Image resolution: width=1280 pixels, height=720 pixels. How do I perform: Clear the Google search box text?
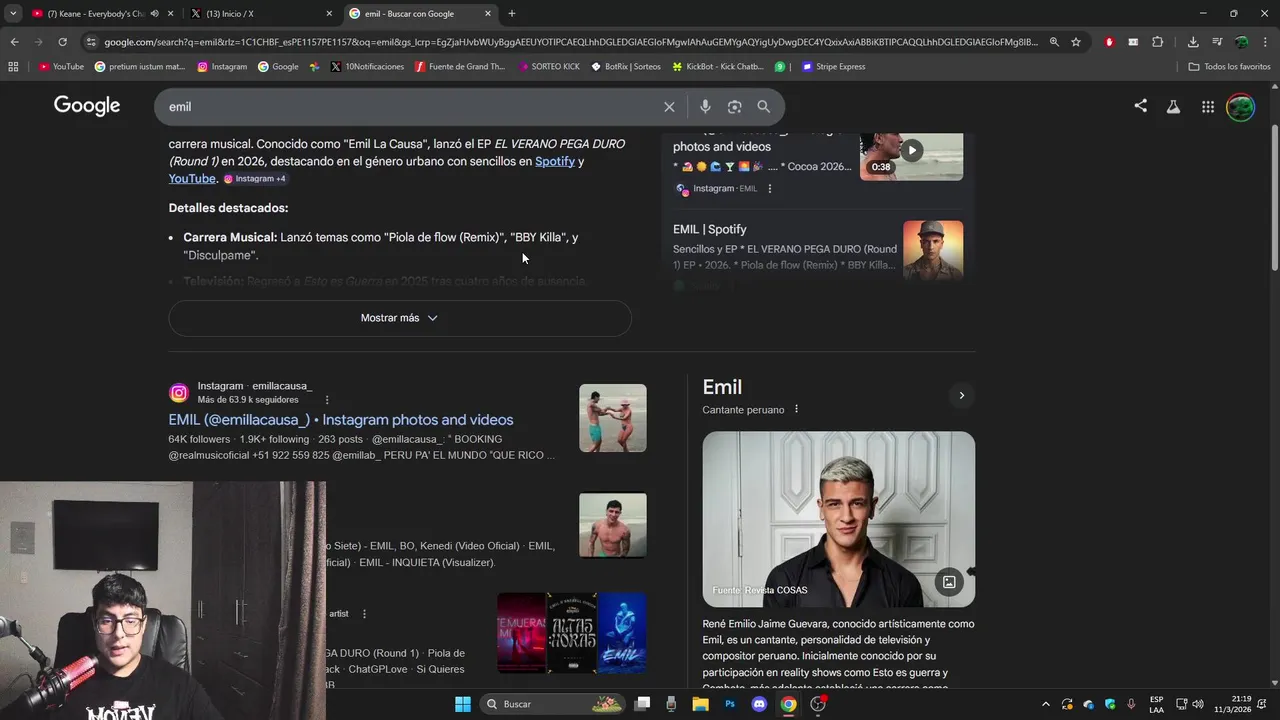click(669, 107)
